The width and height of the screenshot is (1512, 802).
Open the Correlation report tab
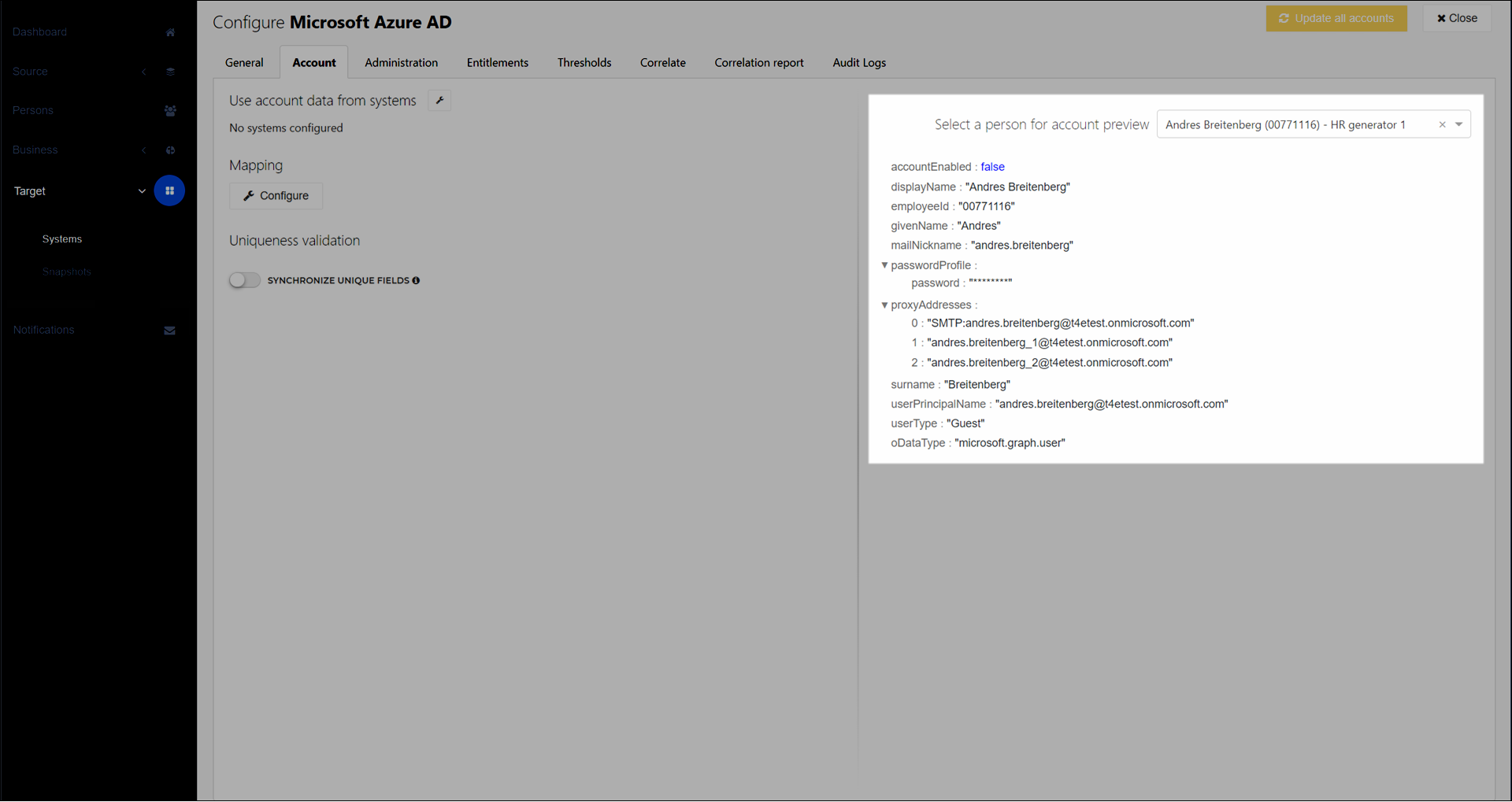click(x=759, y=63)
